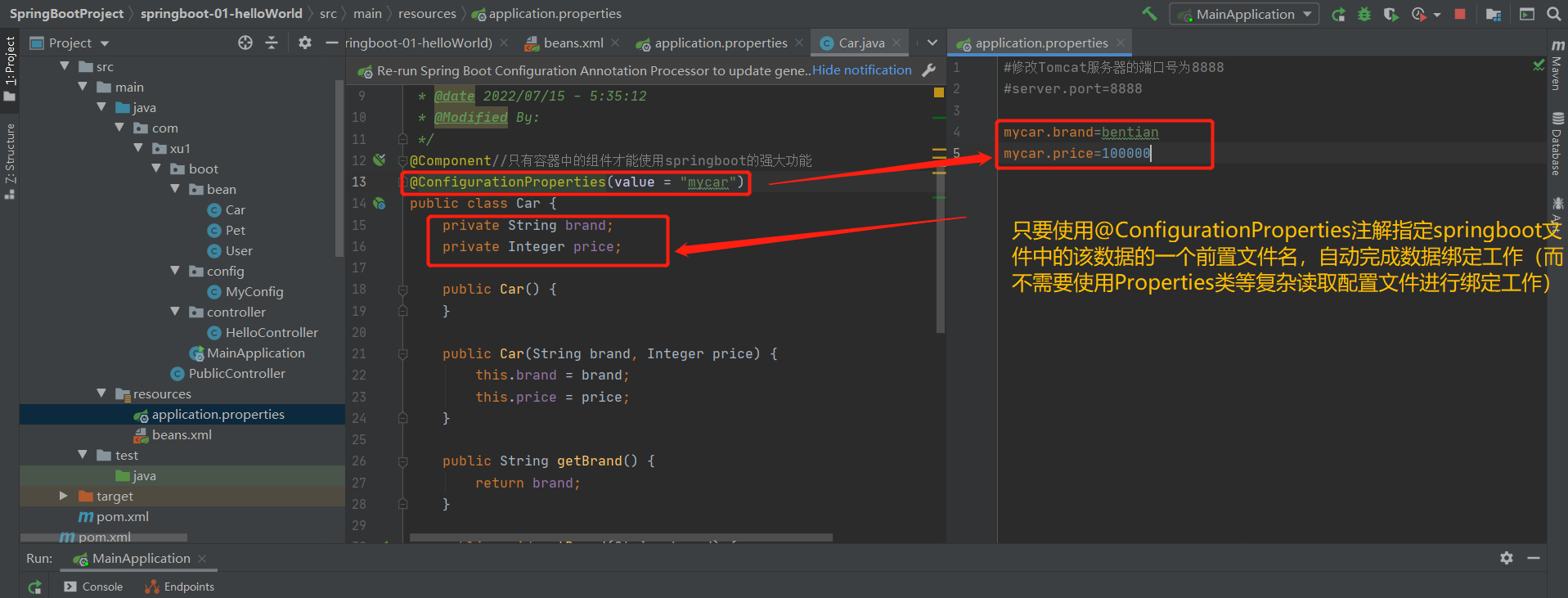
Task: Stop the running application with red square
Action: [x=1460, y=14]
